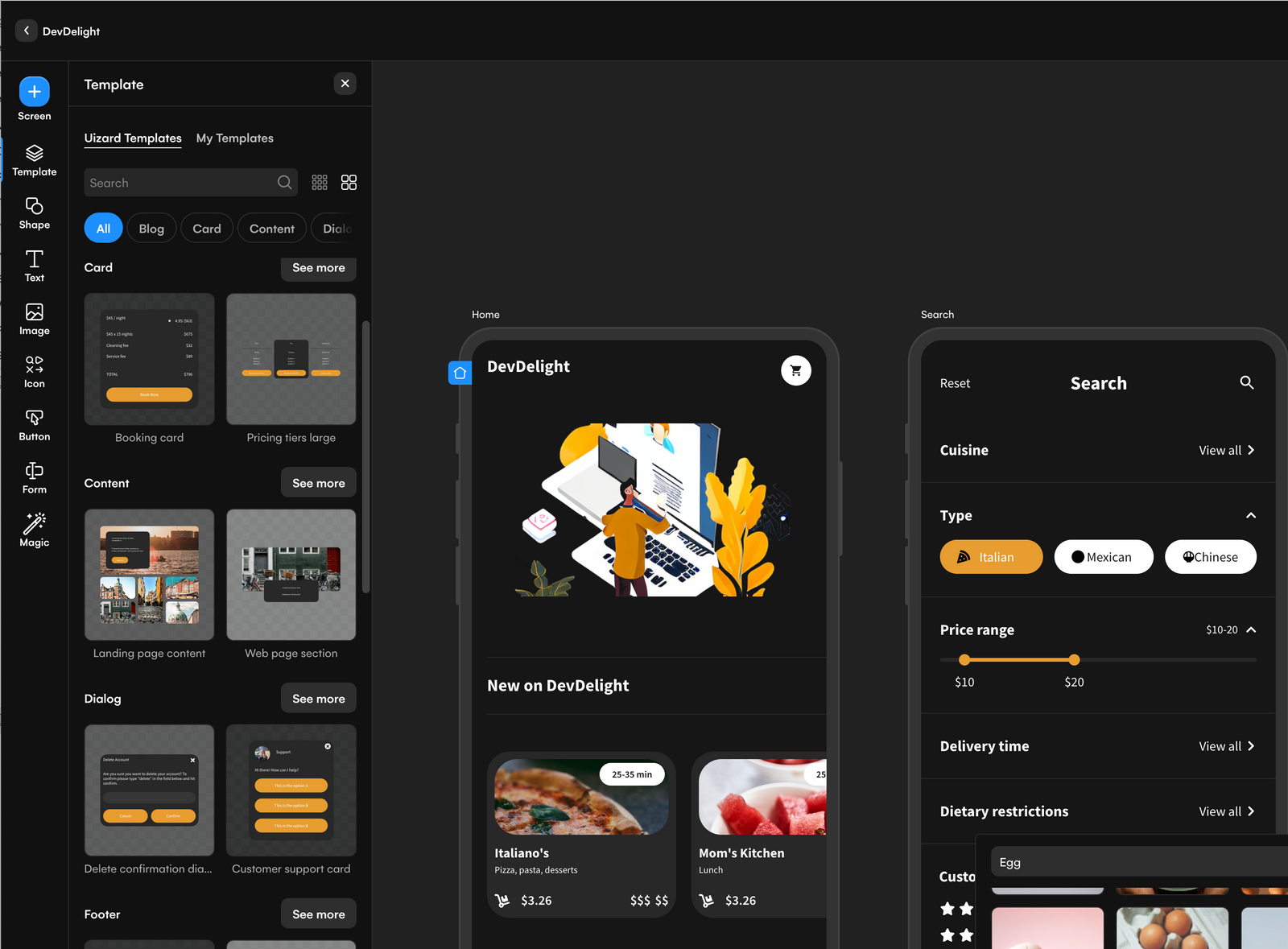The width and height of the screenshot is (1288, 949).
Task: Switch to the My Templates tab
Action: (x=234, y=138)
